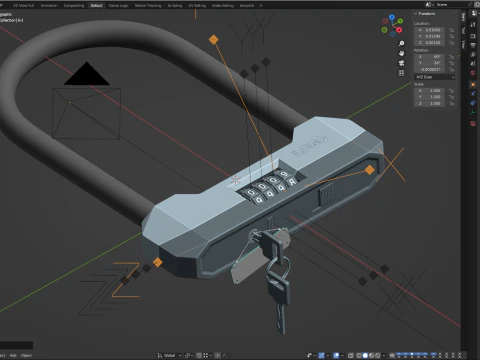Toggle lock on Scale Y
Viewport: 480px width, 360px height.
(x=452, y=97)
